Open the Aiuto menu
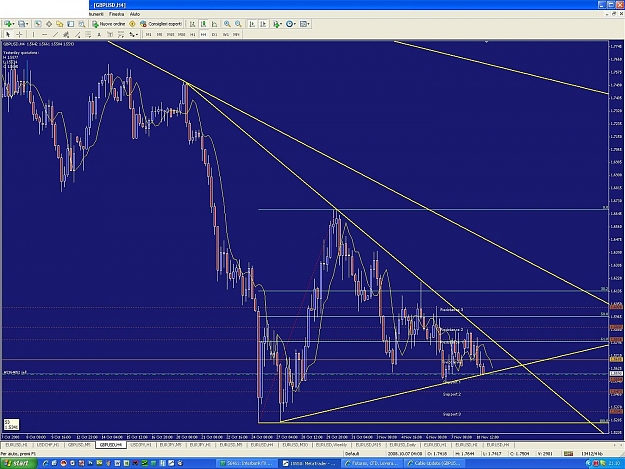This screenshot has height=469, width=625. [134, 14]
